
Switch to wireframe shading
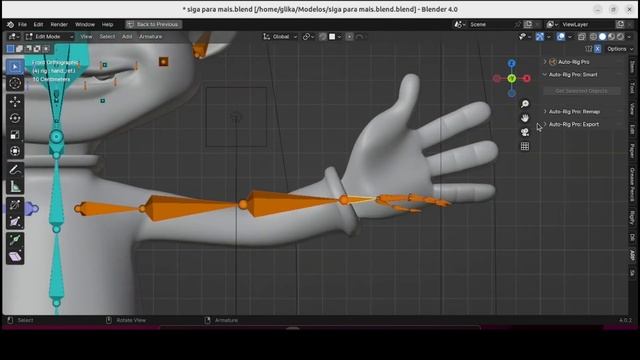coord(593,37)
